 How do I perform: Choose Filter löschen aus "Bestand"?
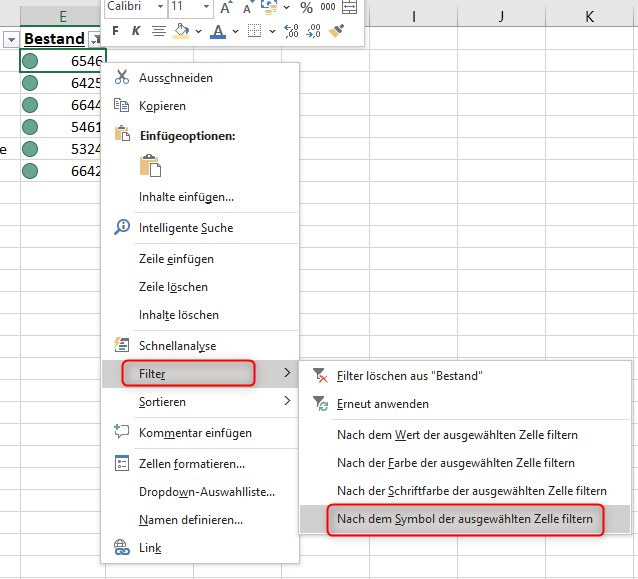click(465, 376)
